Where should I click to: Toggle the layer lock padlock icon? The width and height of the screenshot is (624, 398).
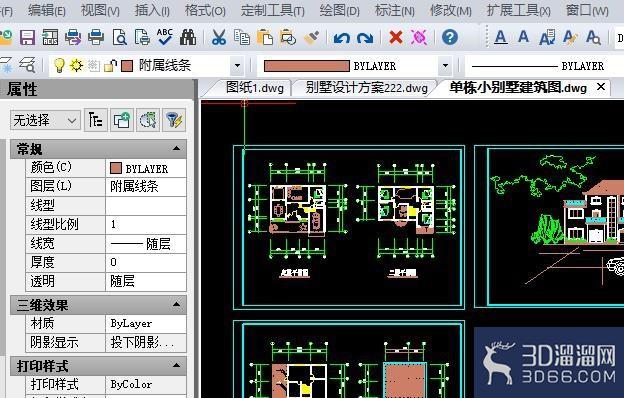coord(110,65)
